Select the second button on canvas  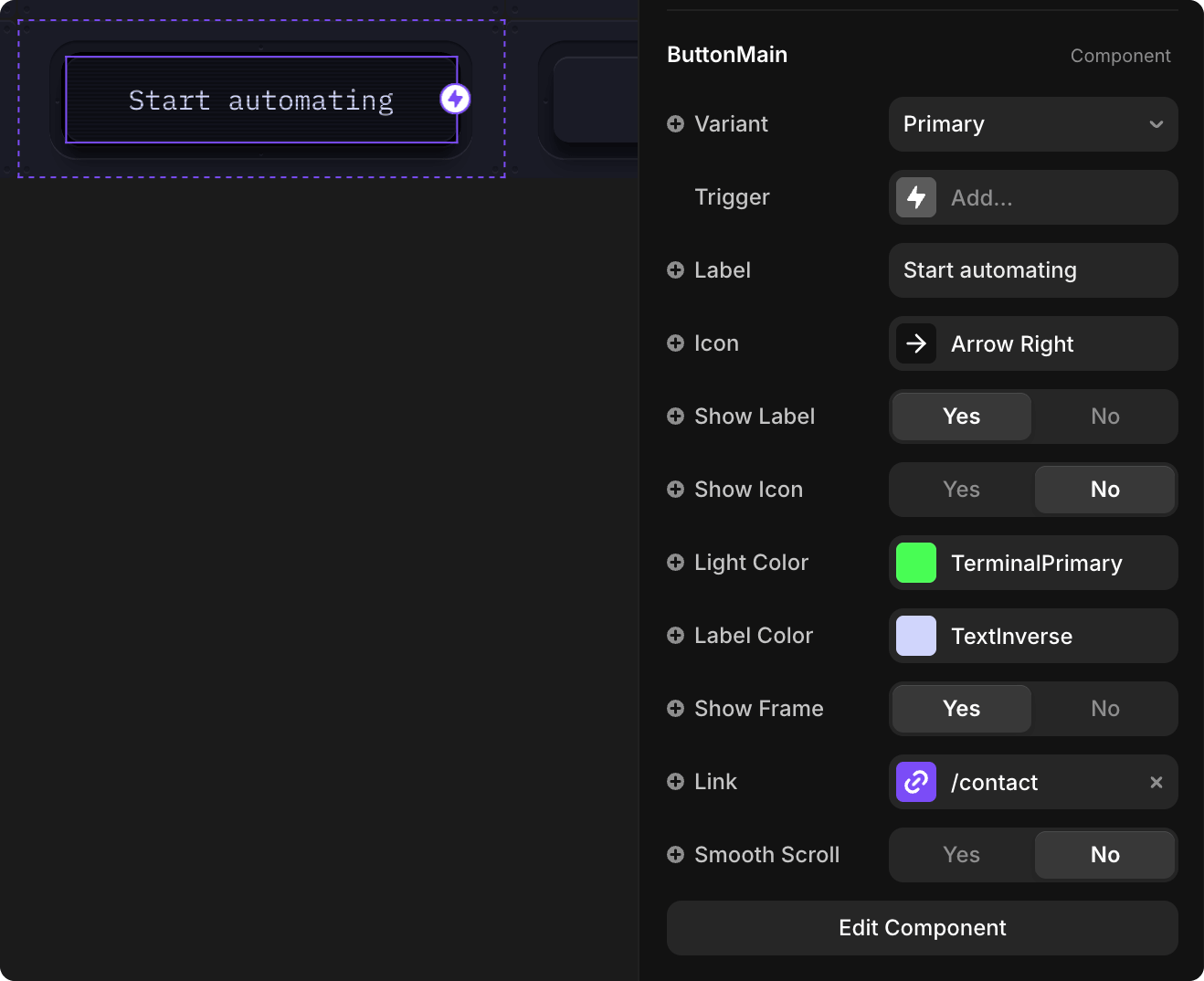click(x=594, y=99)
